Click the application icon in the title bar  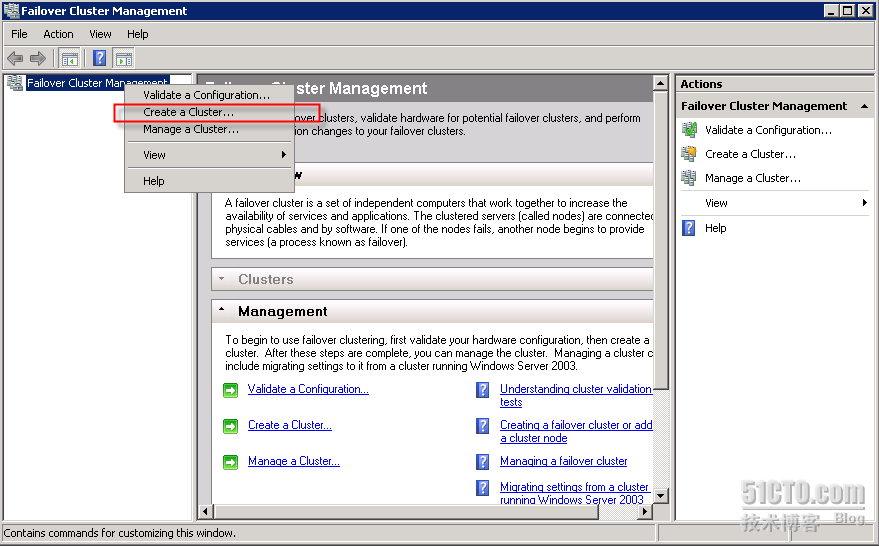(11, 11)
